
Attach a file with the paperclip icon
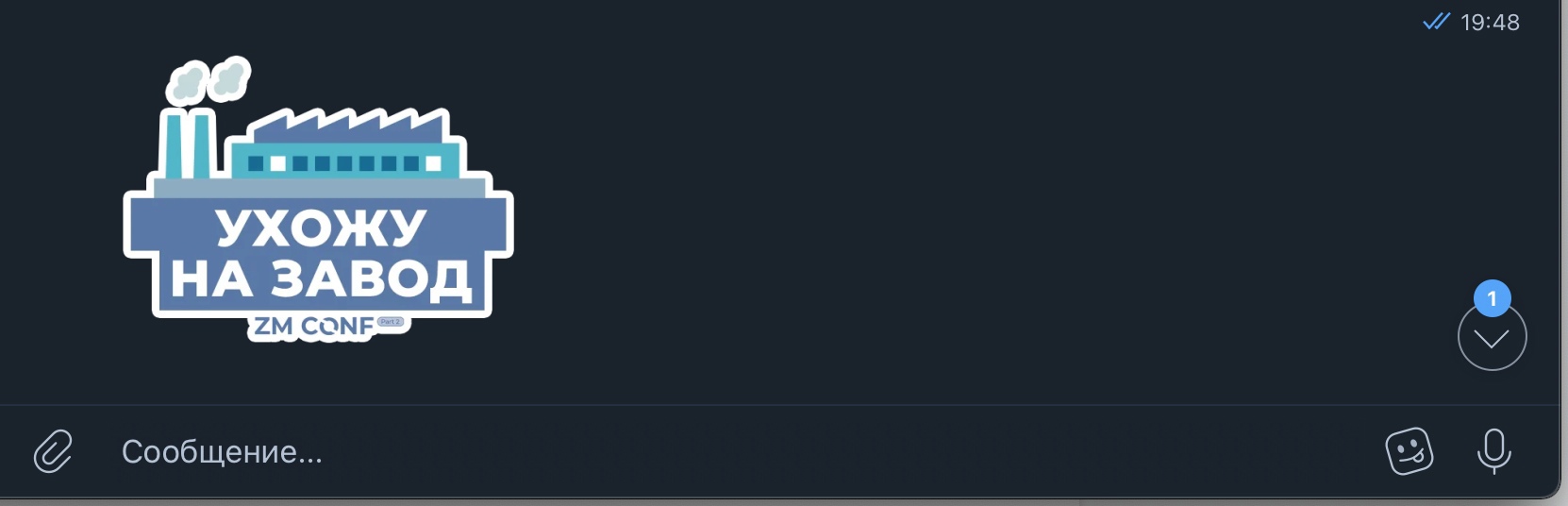tap(53, 451)
